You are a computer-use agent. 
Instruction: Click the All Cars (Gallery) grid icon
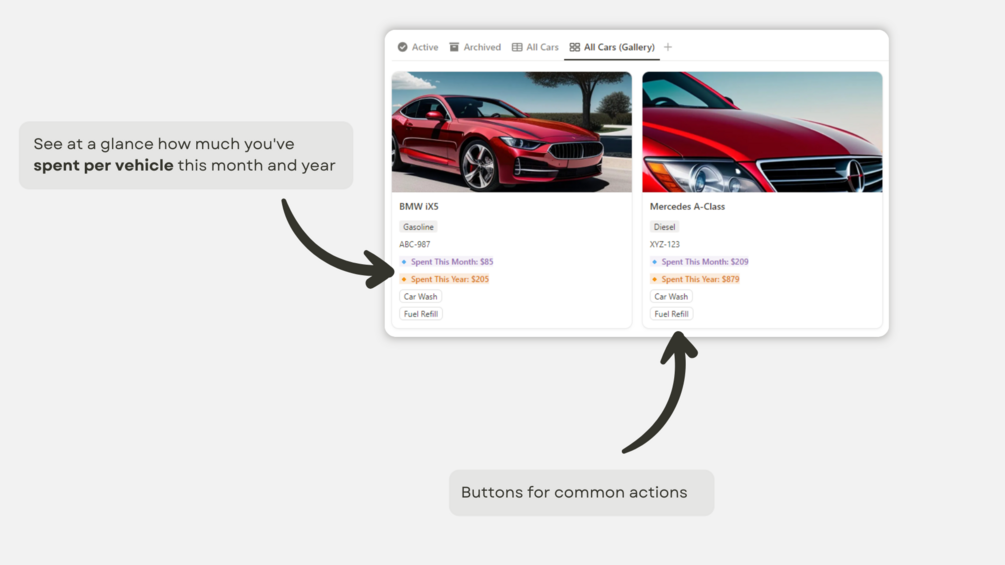pyautogui.click(x=574, y=47)
